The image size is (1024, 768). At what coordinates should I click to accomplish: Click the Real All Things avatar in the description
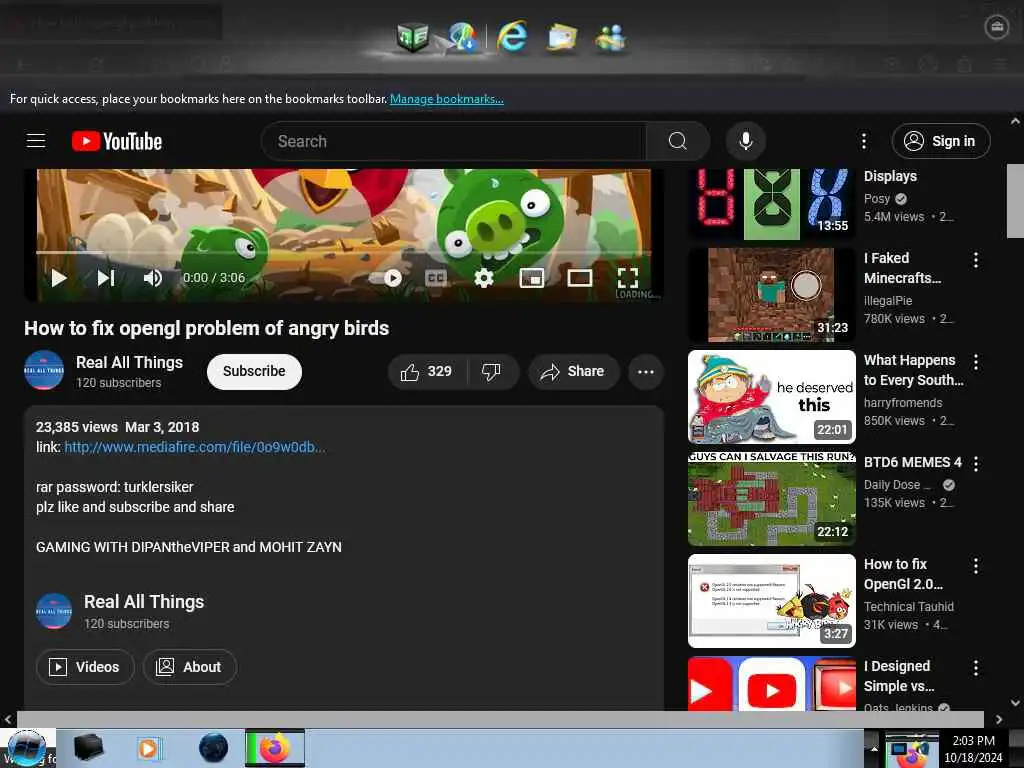point(54,611)
